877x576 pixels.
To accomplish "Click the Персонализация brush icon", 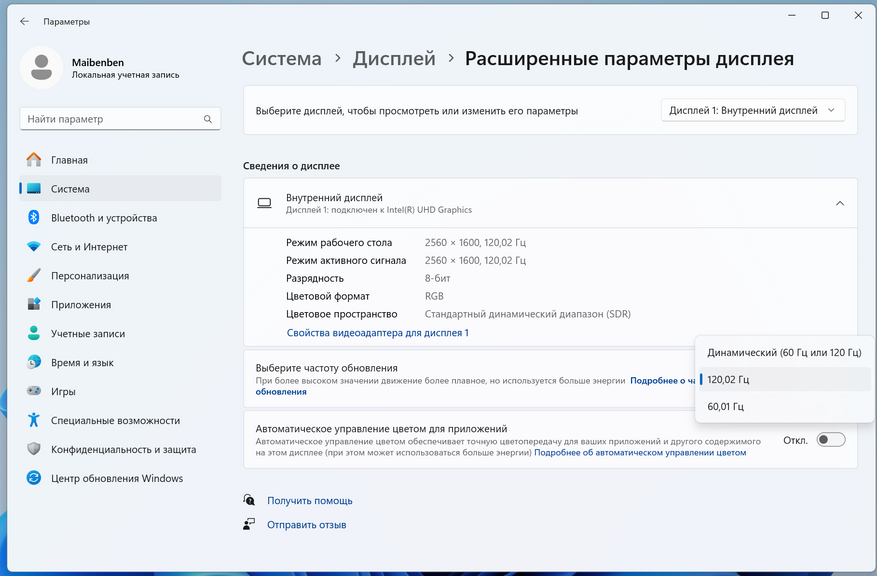I will click(34, 276).
